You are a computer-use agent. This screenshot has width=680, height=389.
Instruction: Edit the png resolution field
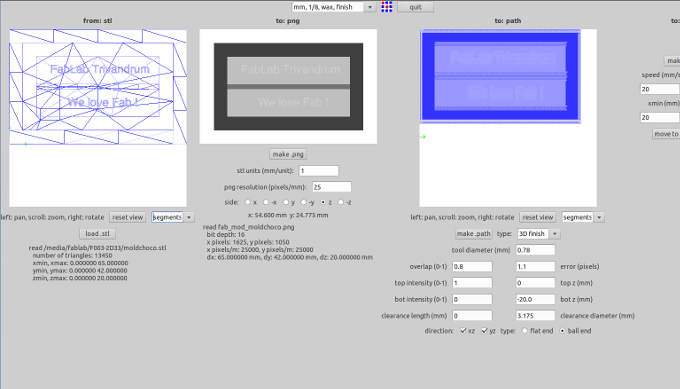click(x=332, y=187)
